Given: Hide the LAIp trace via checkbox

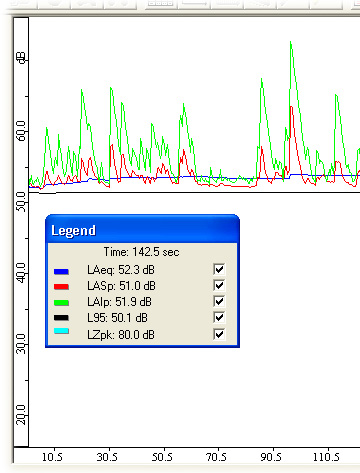Looking at the screenshot, I should point(219,301).
